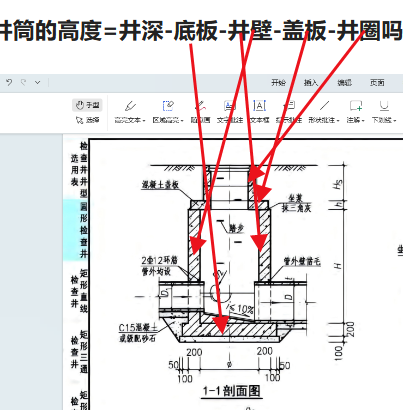The image size is (403, 410).
Task: Activate the 手型 hand tool
Action: click(87, 105)
